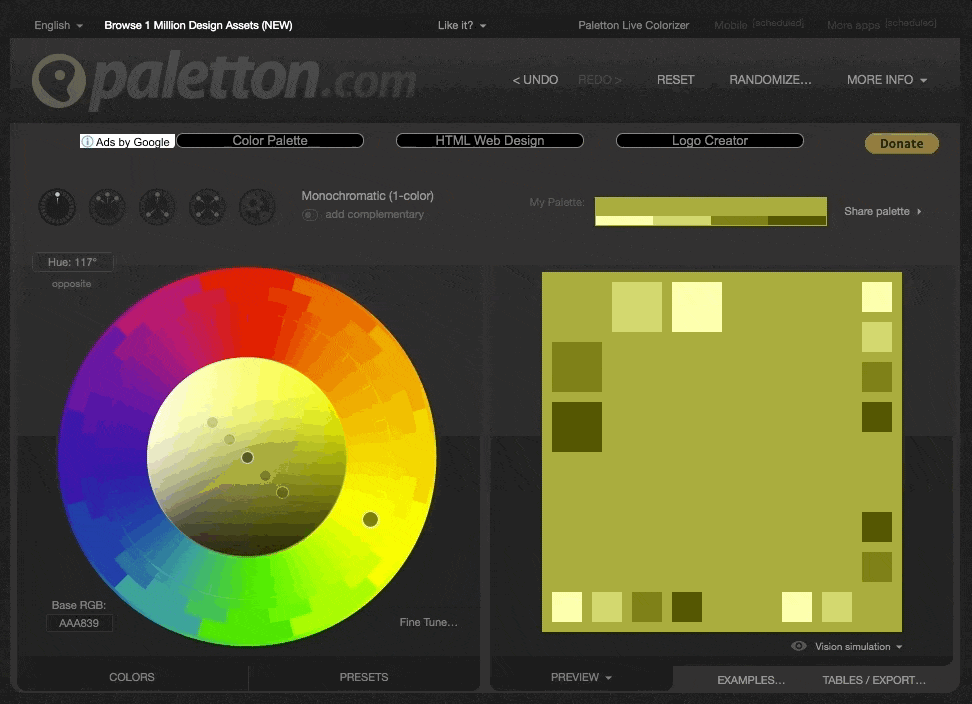Click the large medium-dark olive preview square
972x704 pixels.
577,367
